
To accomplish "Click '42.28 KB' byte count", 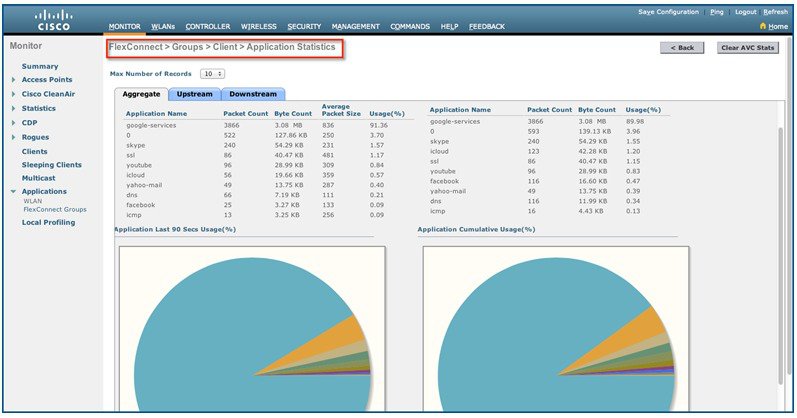I will [593, 151].
